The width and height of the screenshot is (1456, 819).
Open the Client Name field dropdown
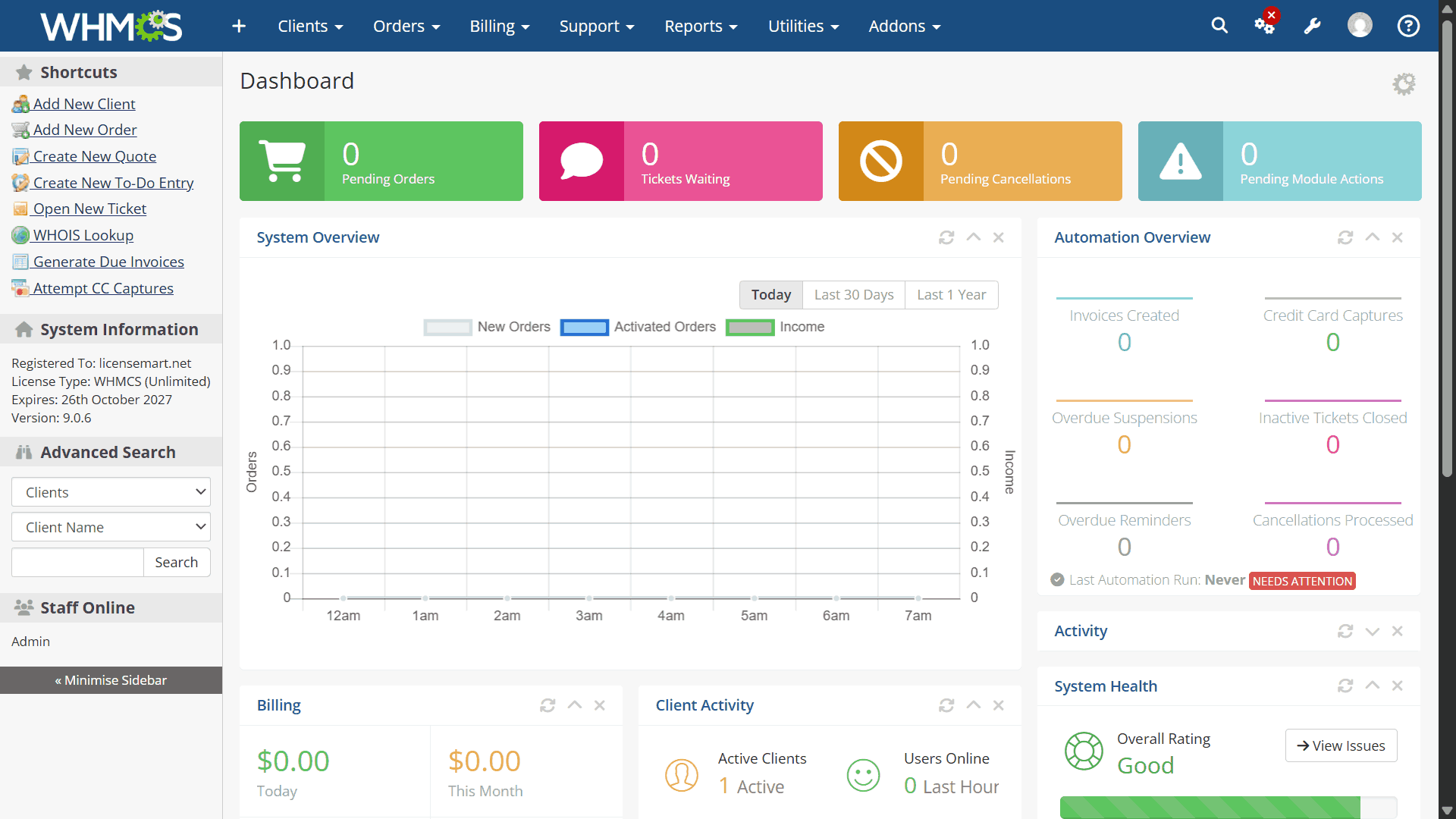(111, 527)
